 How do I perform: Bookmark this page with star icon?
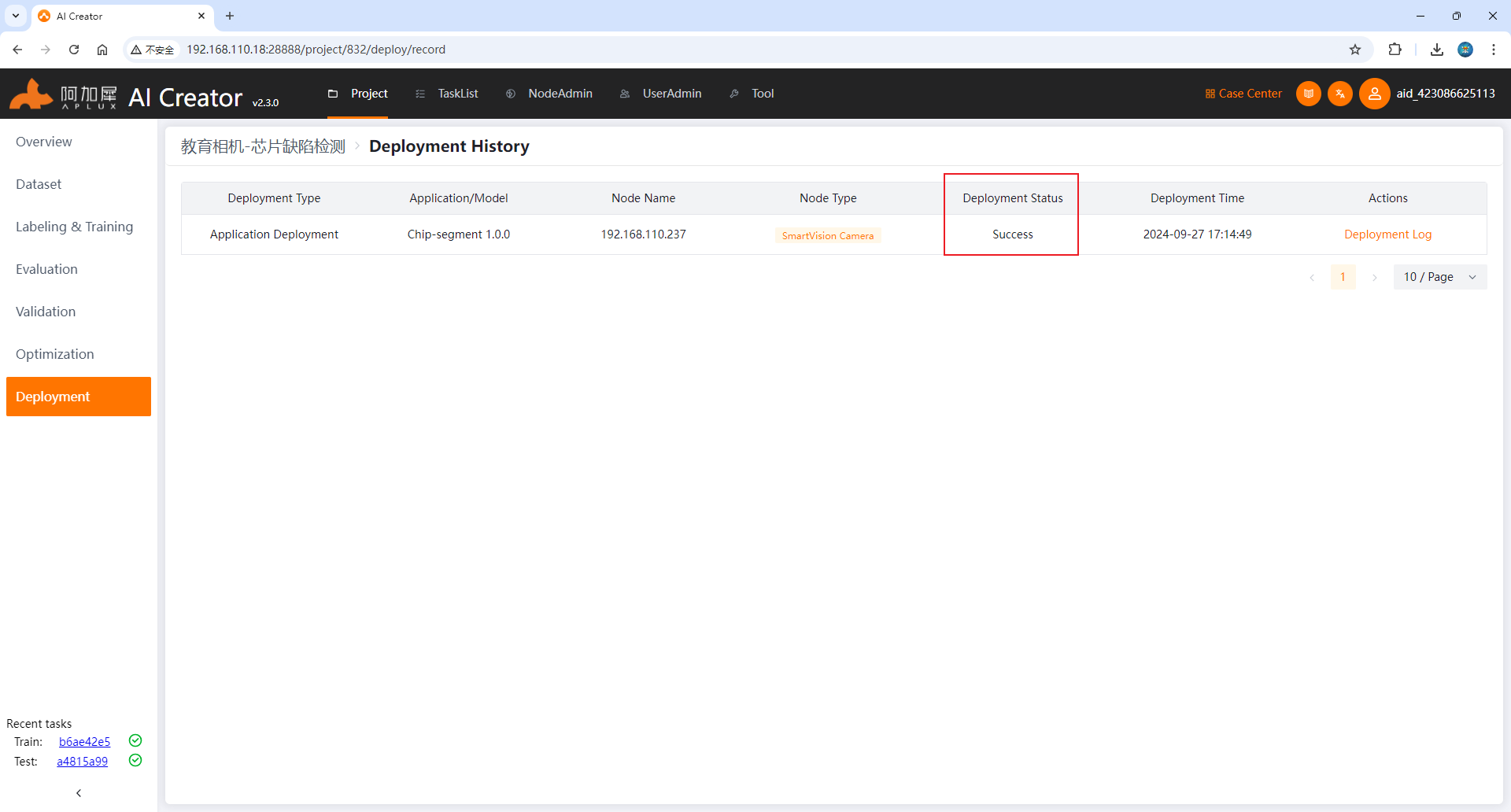(x=1355, y=50)
